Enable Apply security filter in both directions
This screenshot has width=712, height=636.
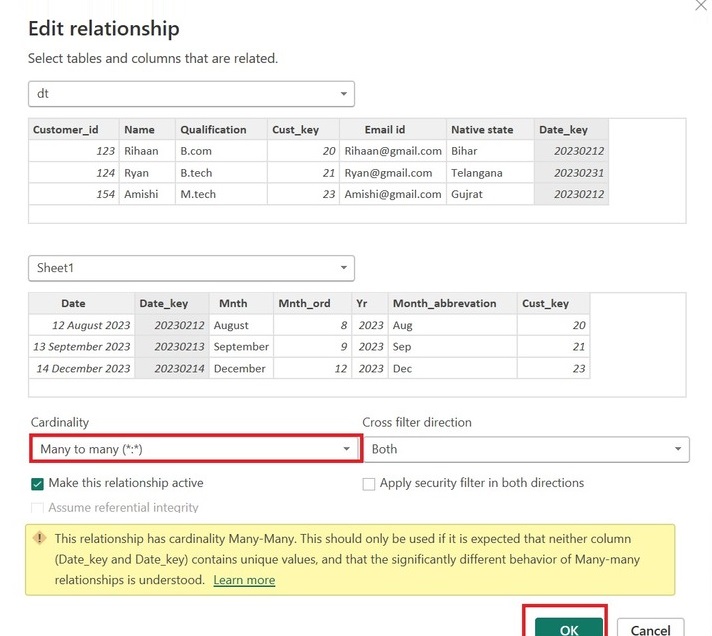tap(369, 484)
